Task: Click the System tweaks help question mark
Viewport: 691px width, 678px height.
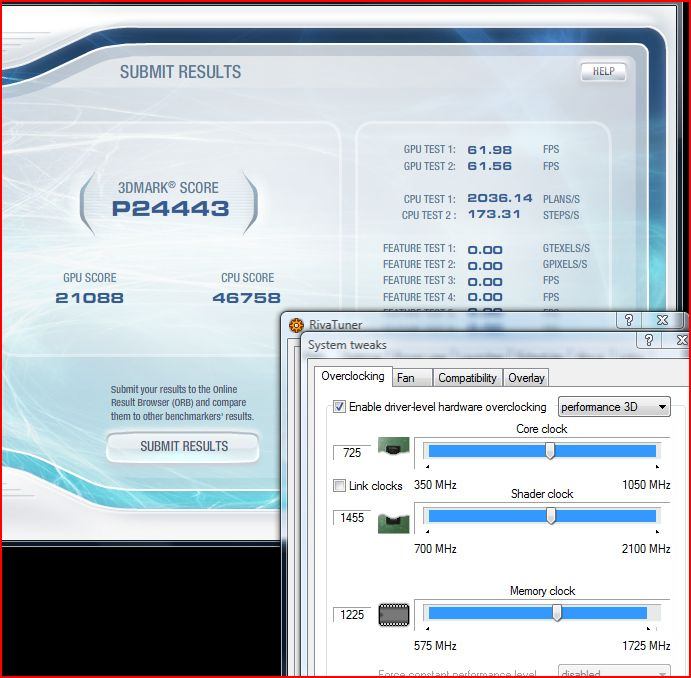Action: point(649,340)
